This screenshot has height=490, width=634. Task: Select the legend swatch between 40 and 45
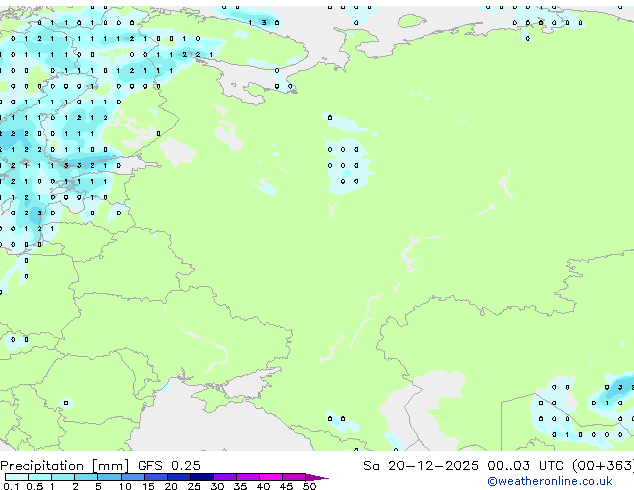[x=271, y=477]
